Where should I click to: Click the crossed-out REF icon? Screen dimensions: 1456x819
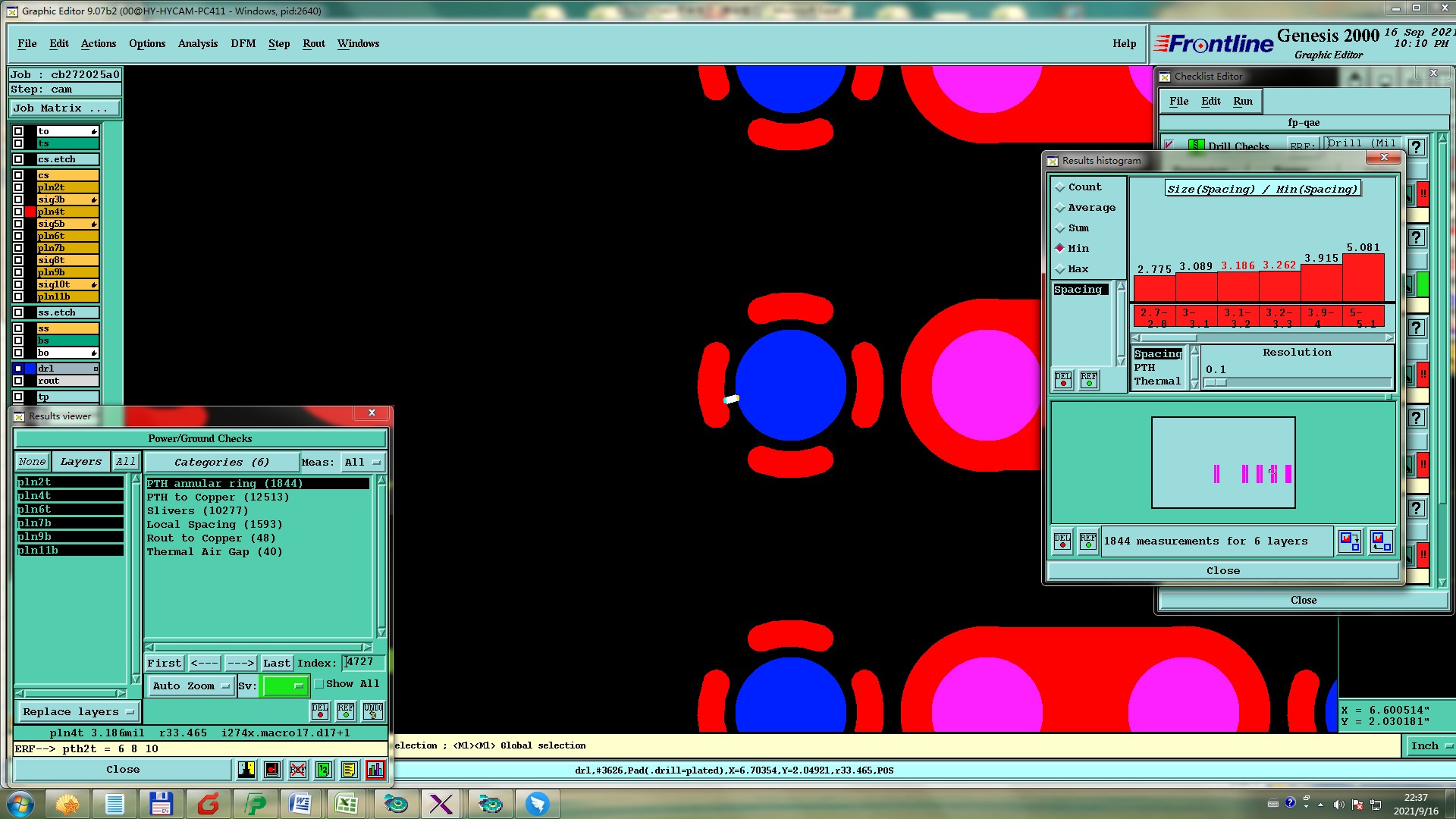297,770
